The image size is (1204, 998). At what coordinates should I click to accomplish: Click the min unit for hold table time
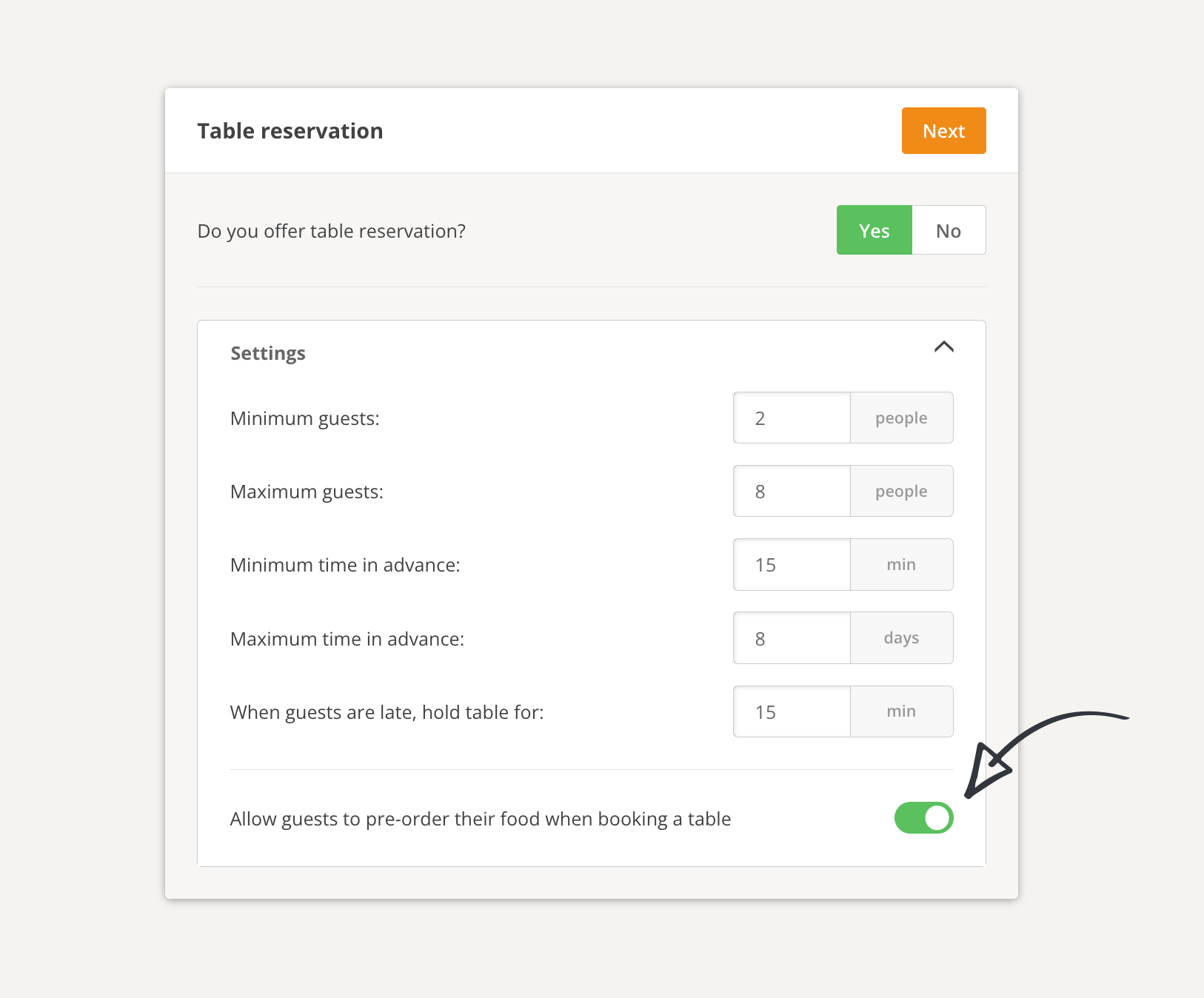[901, 711]
